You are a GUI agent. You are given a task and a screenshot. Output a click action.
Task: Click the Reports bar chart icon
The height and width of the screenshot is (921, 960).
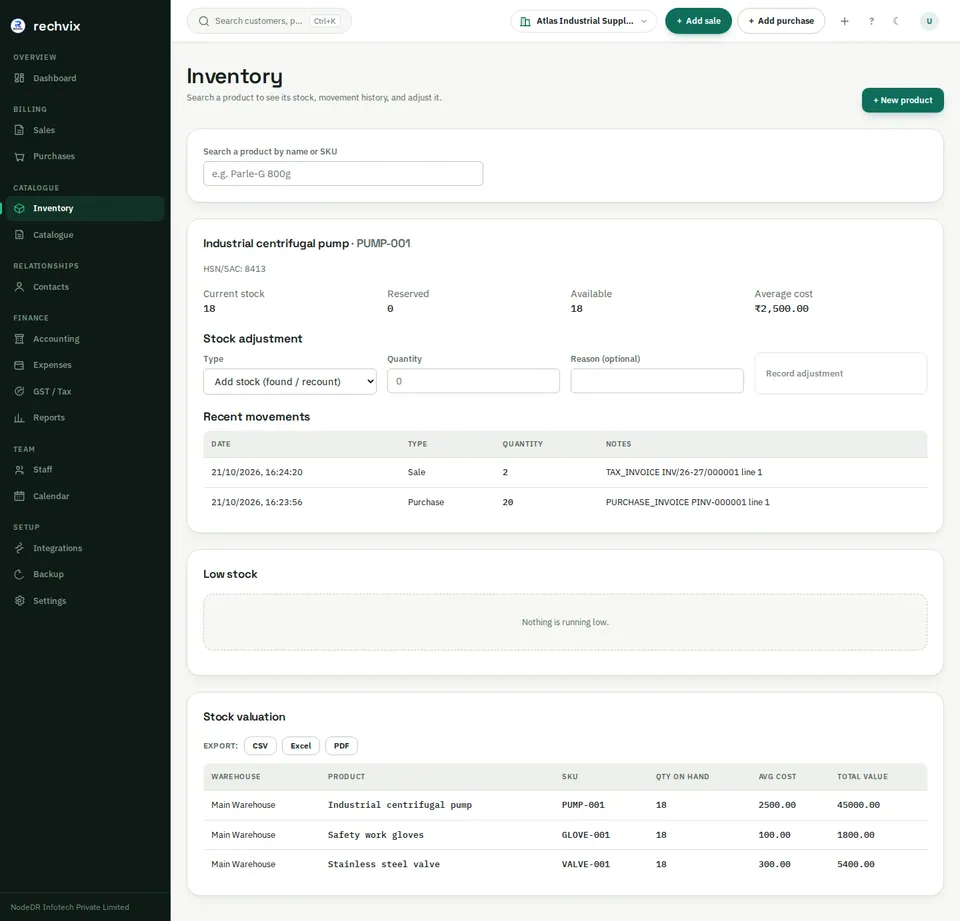[20, 418]
